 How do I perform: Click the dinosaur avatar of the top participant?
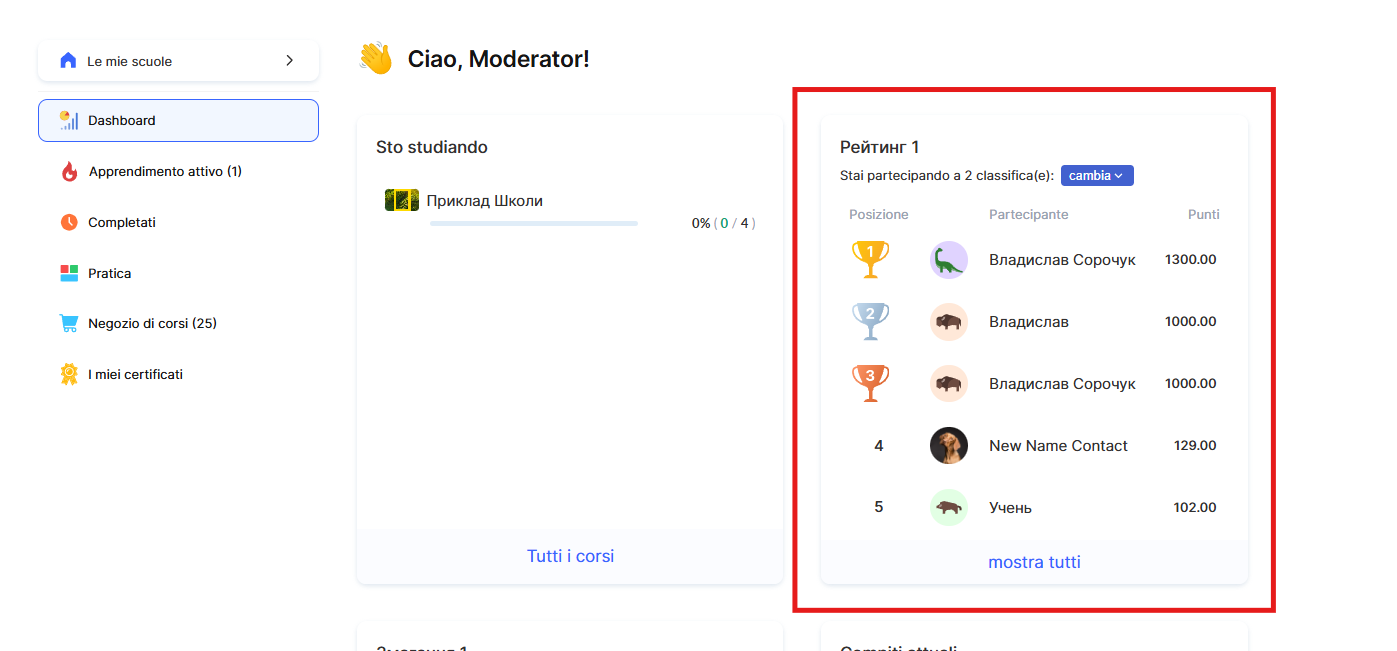click(x=948, y=260)
